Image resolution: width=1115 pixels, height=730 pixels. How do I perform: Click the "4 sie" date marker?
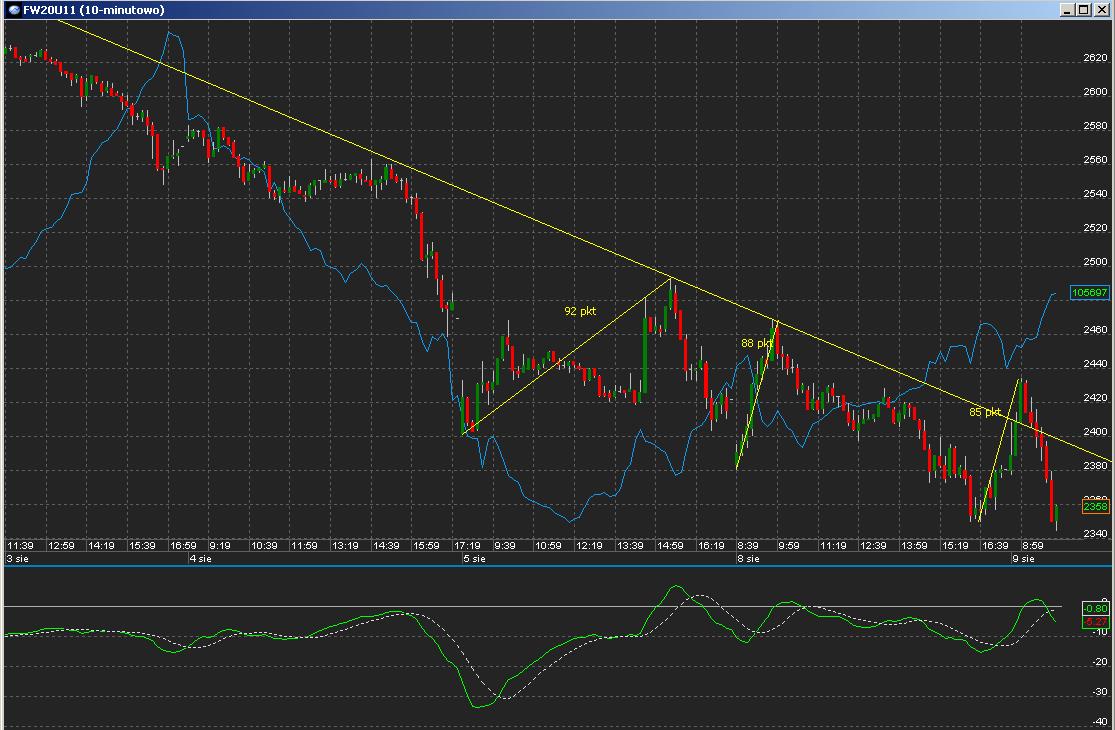199,559
